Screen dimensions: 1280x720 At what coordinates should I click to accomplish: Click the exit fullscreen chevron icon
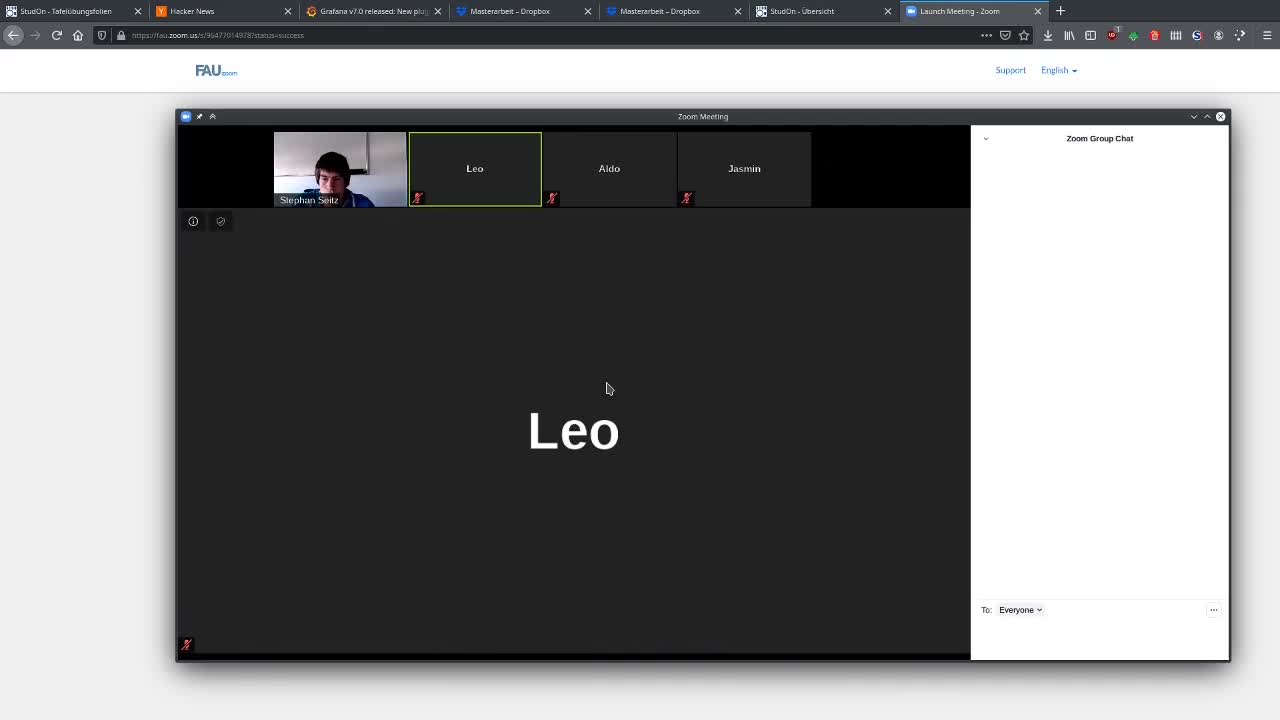coord(212,116)
